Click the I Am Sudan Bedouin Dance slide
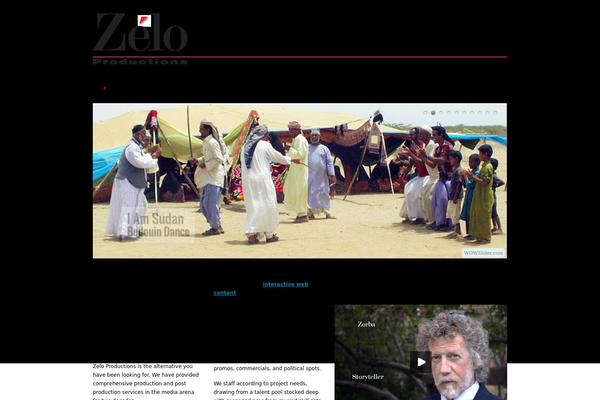This screenshot has height=400, width=600. (300, 181)
